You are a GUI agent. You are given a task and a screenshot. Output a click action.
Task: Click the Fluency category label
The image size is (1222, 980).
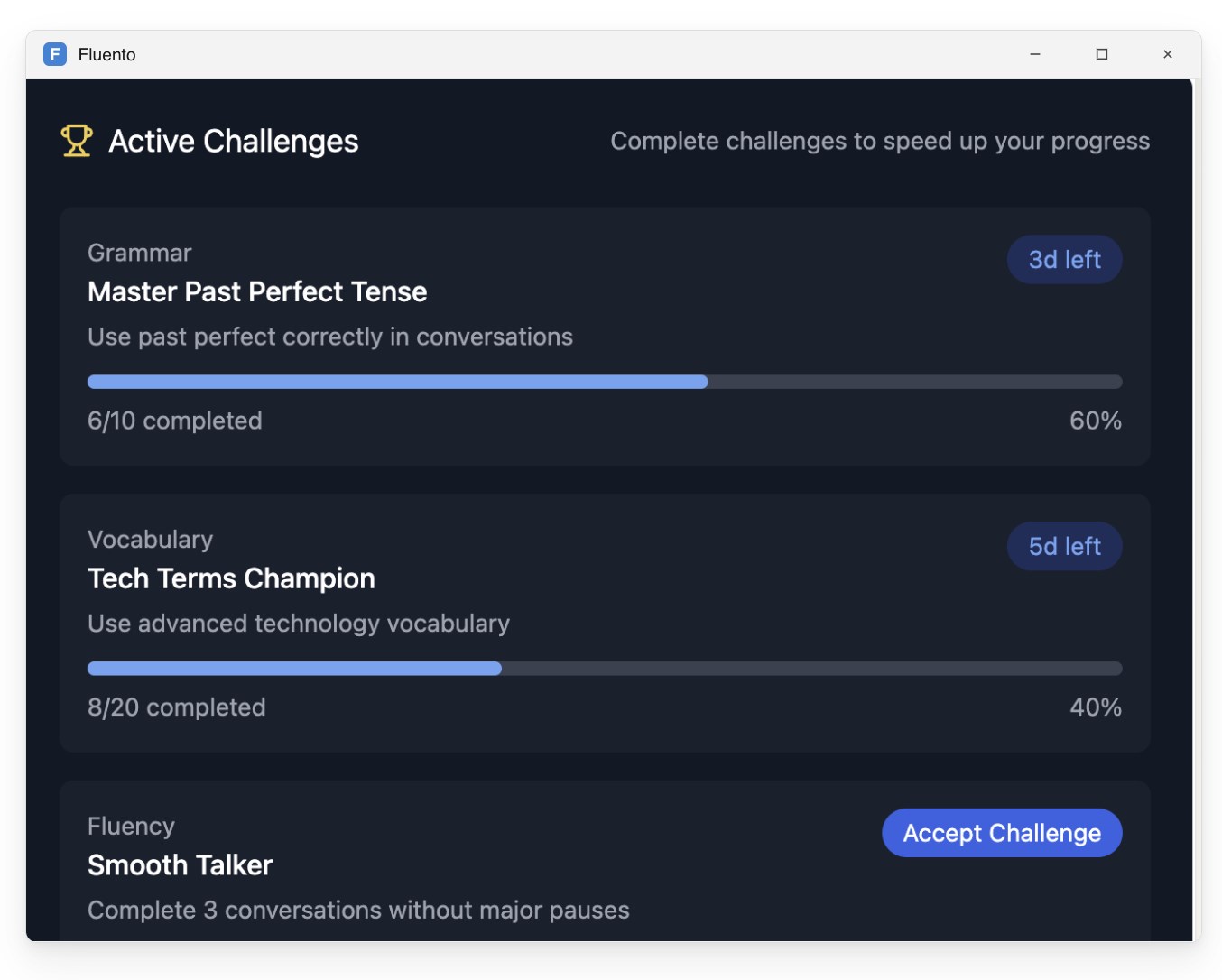click(131, 827)
